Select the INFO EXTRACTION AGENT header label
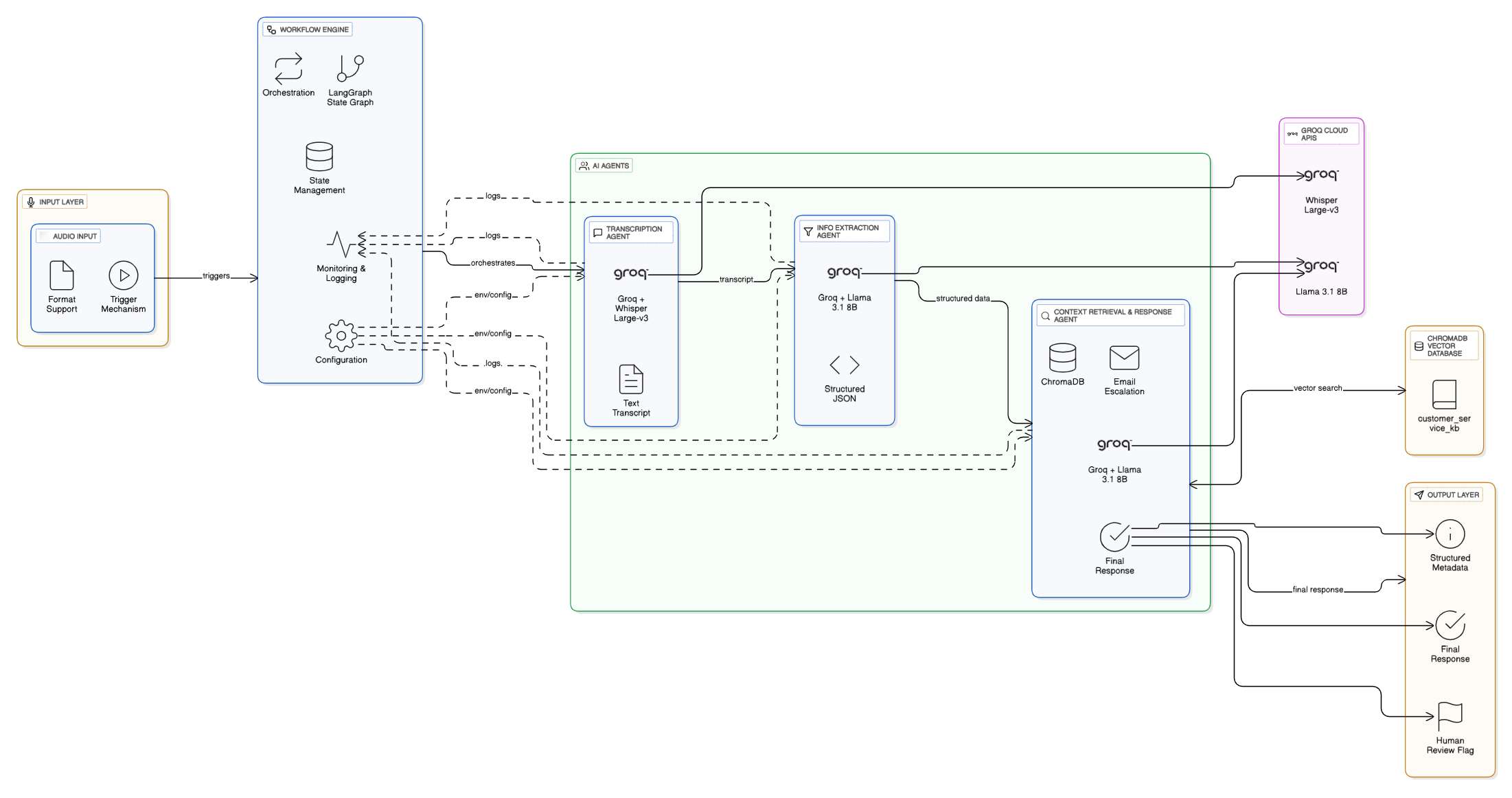The height and width of the screenshot is (798, 1512). 844,231
